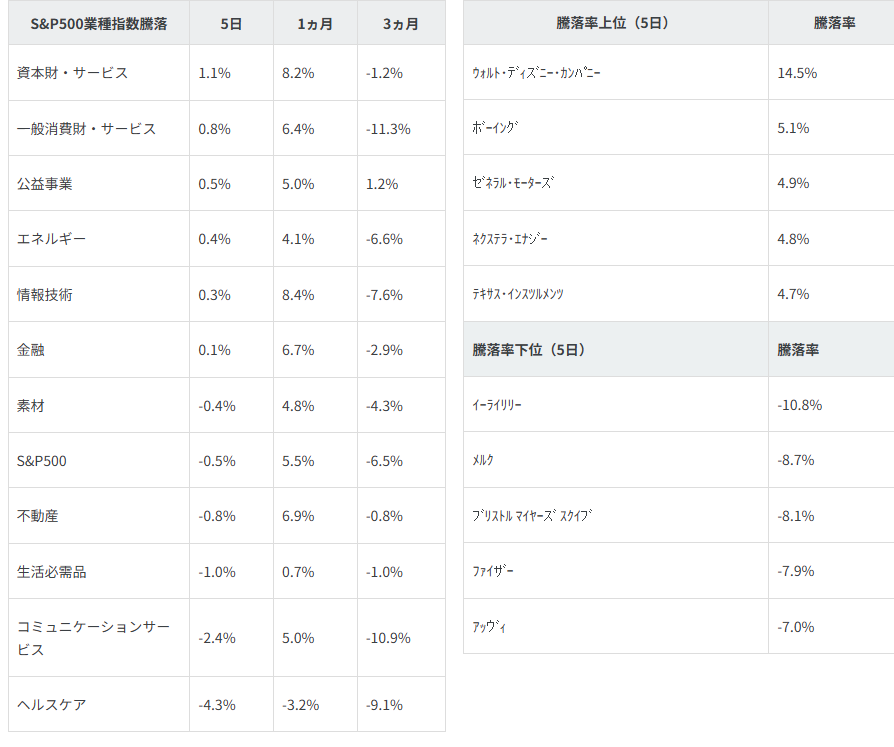The height and width of the screenshot is (747, 894).
Task: Click the 金融 sector name
Action: 31,350
